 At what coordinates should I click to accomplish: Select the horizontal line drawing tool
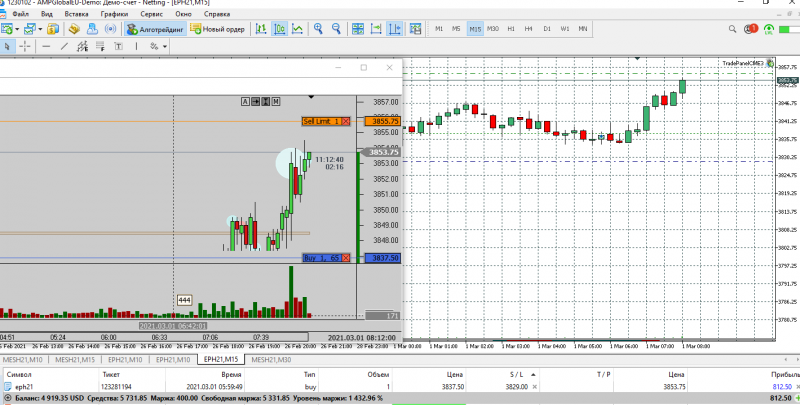click(46, 46)
